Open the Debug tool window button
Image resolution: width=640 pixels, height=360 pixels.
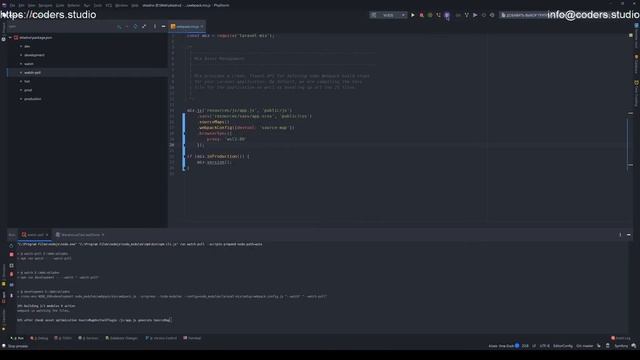39,338
